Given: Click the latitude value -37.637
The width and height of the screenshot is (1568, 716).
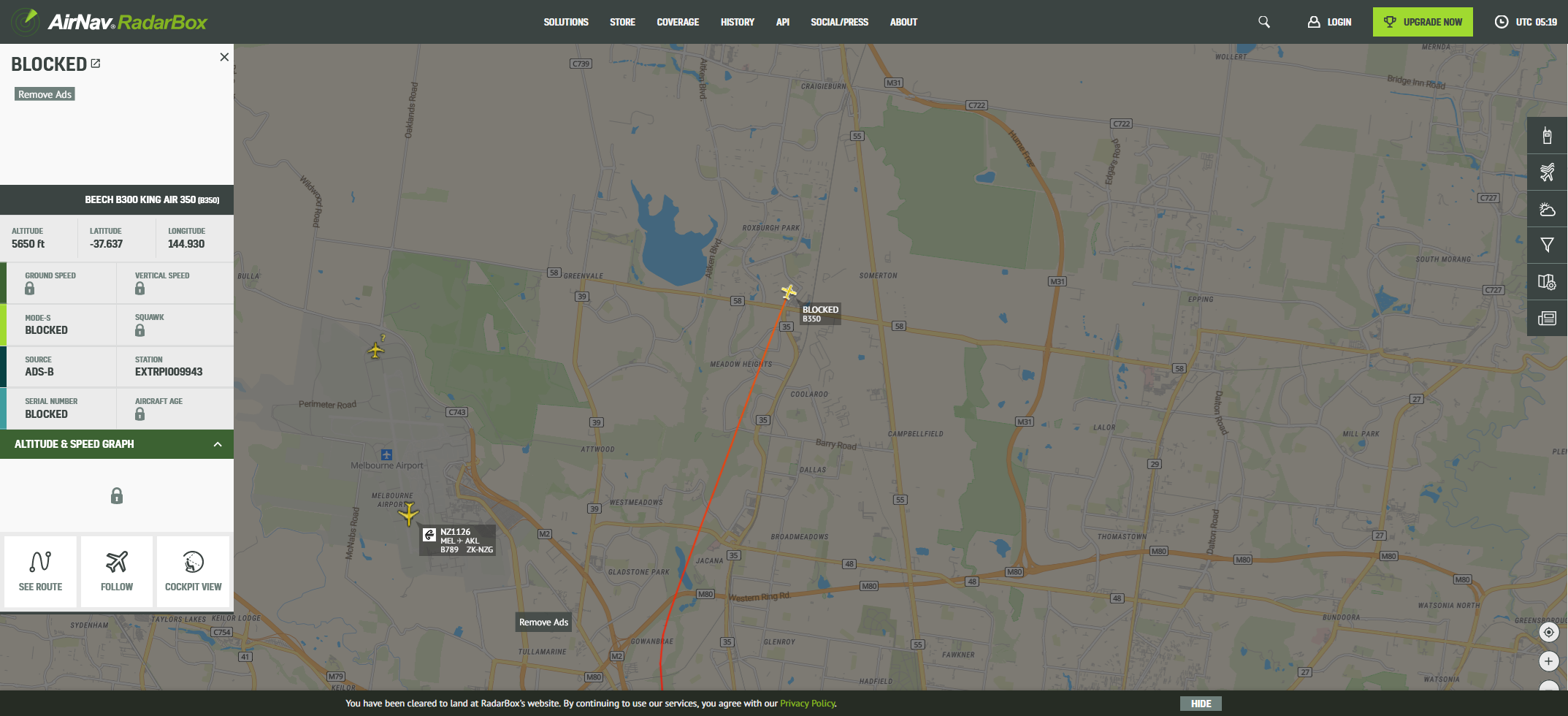Looking at the screenshot, I should click(x=106, y=244).
